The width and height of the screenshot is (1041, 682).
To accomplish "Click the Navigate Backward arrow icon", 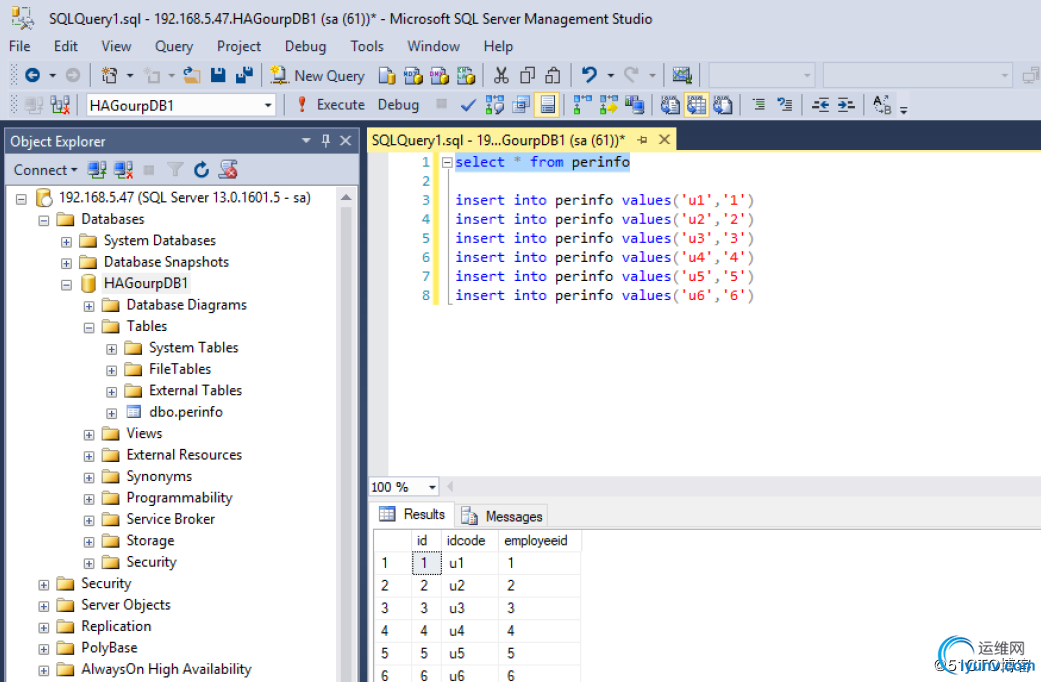I will coord(33,75).
